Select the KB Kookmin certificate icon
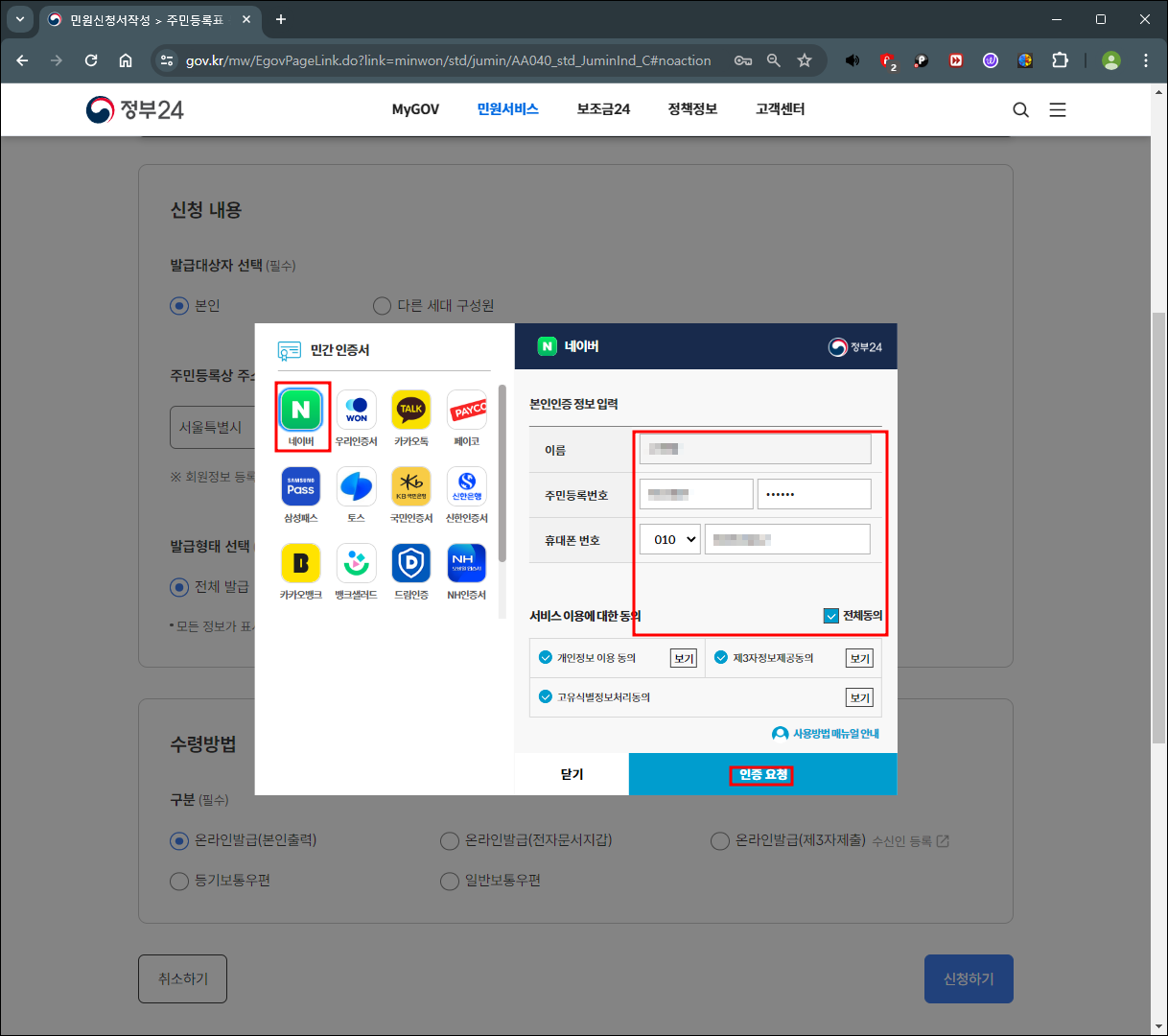The image size is (1168, 1036). coord(411,487)
